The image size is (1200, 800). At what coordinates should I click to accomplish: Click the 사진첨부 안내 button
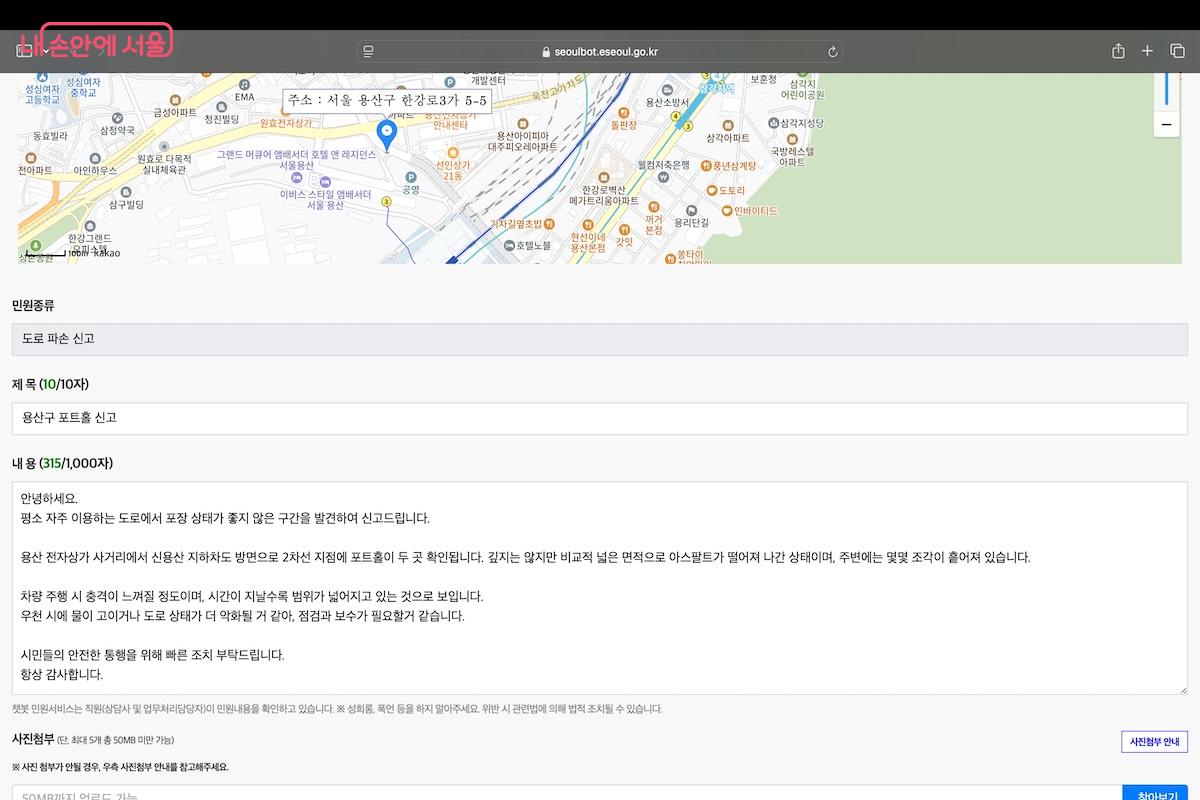point(1154,742)
